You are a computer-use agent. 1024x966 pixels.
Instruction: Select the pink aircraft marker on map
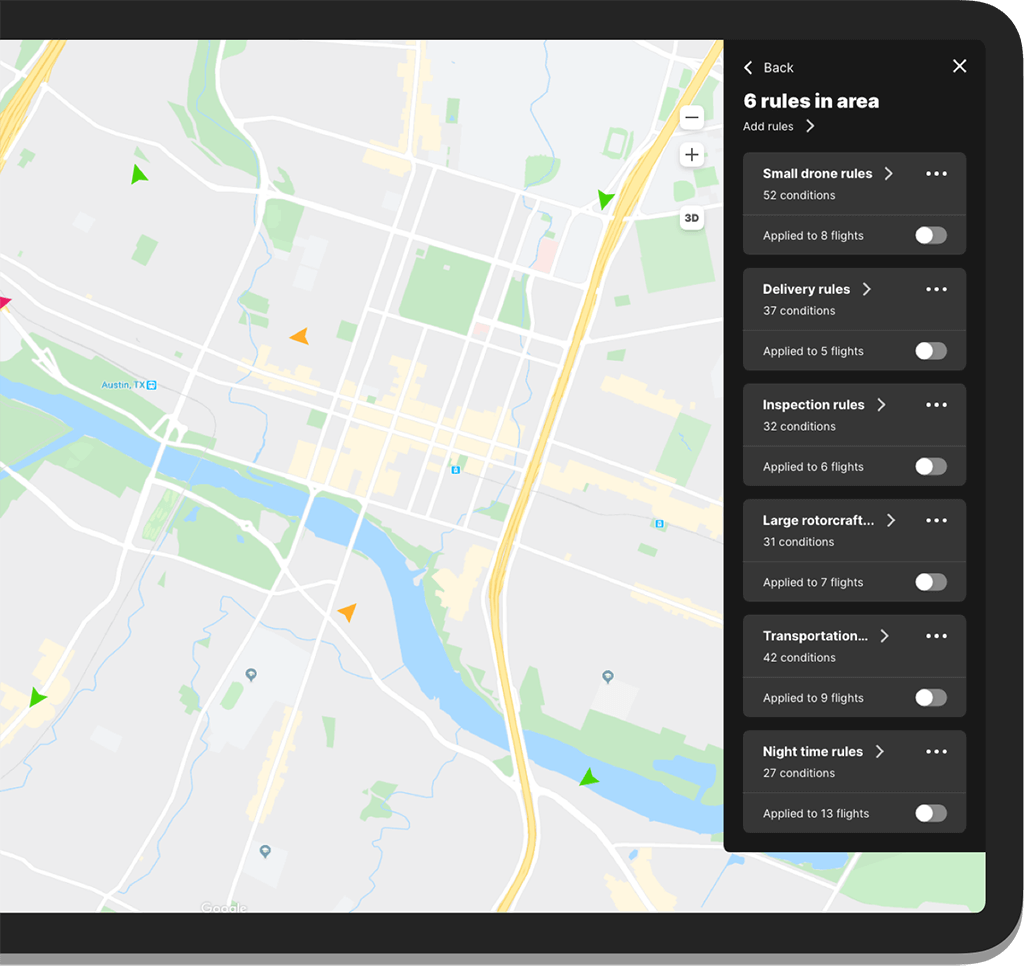3,302
